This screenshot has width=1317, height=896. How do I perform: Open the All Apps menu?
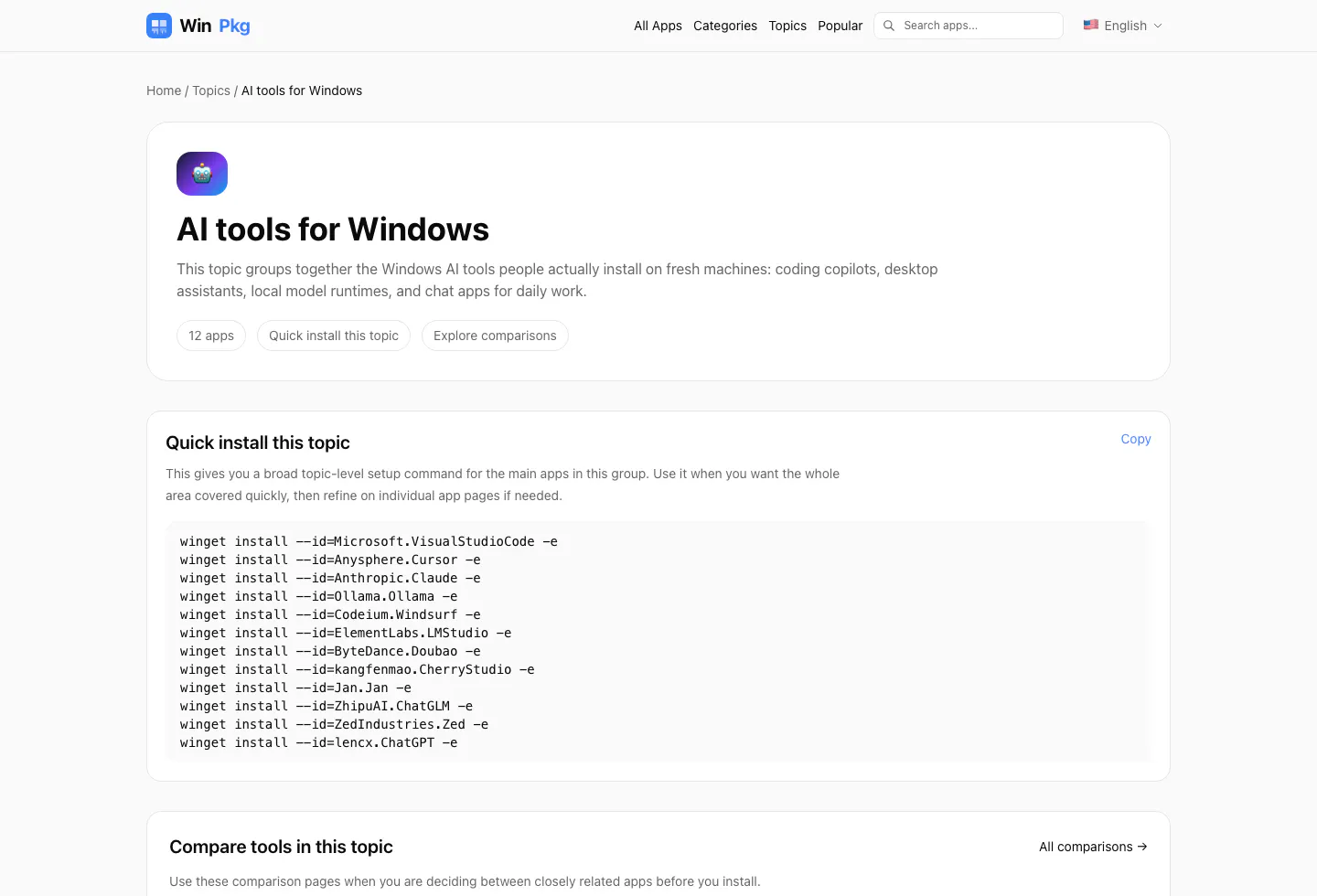[658, 26]
